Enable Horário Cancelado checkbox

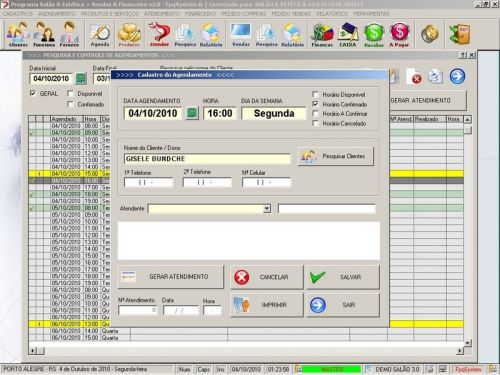point(315,123)
